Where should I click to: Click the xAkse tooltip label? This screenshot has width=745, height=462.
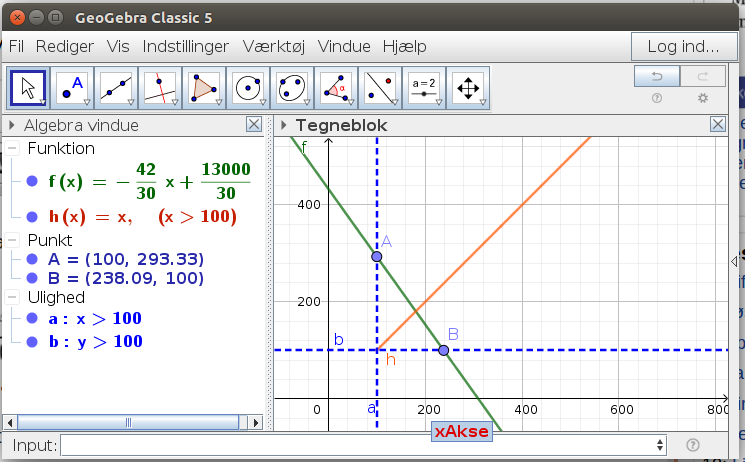coord(462,431)
